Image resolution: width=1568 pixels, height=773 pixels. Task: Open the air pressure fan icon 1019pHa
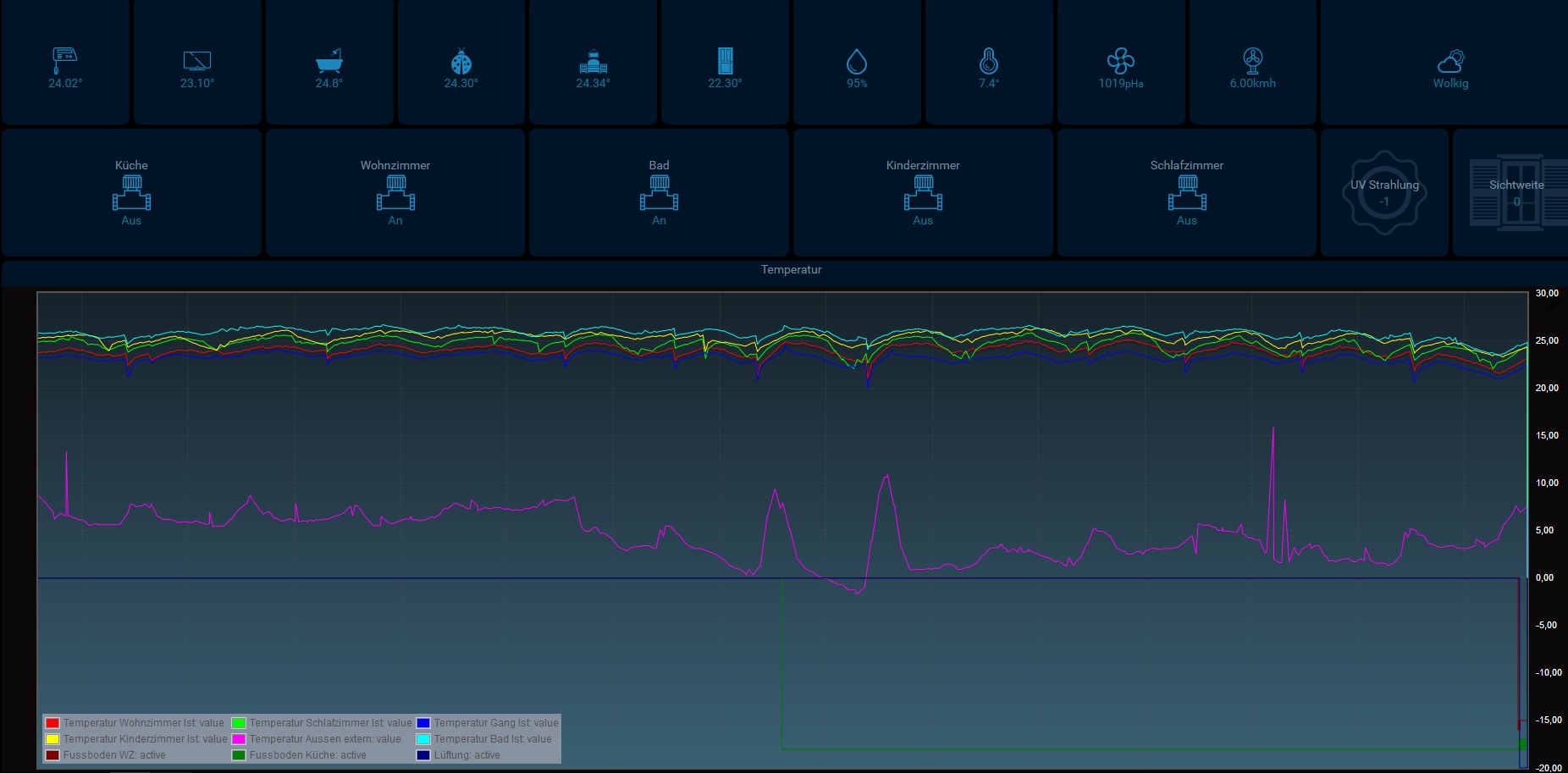1121,61
